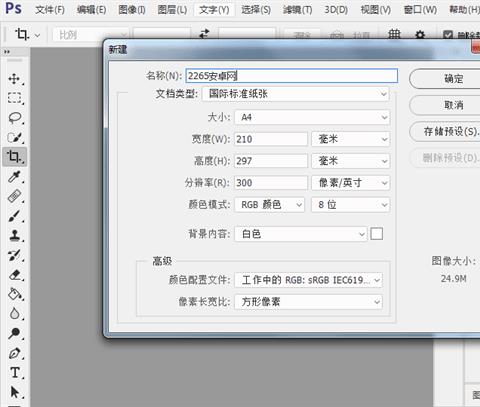
Task: Change the height unit dropdown
Action: (x=350, y=161)
